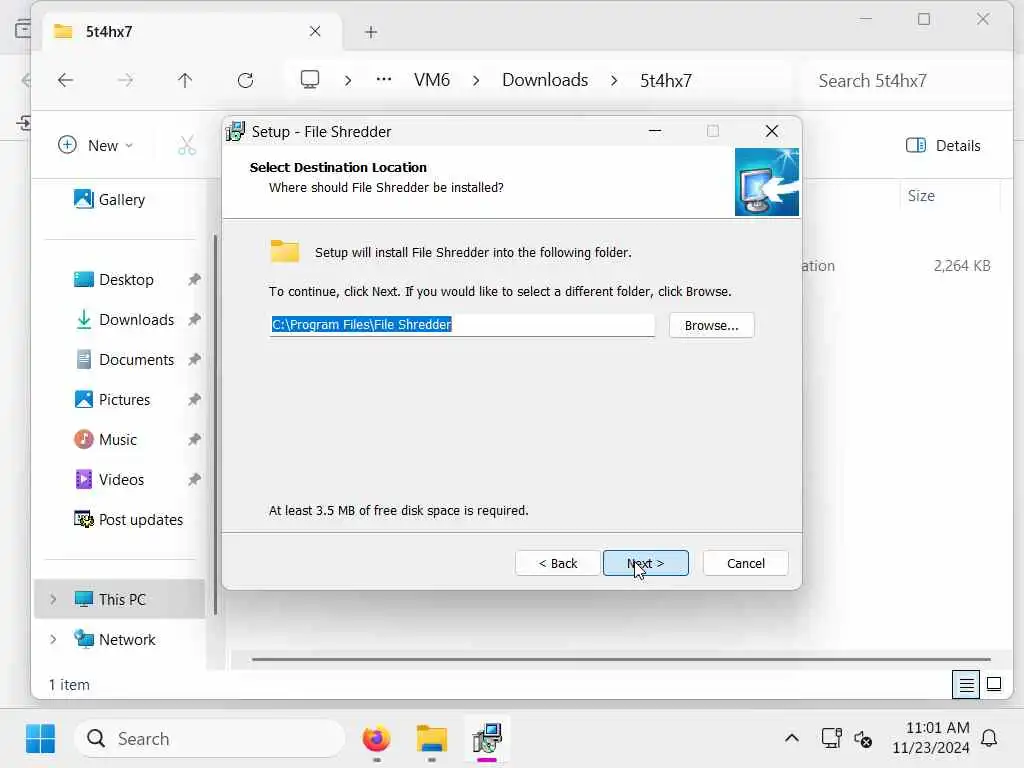Select VM6 in the address breadcrumb
Screen dimensions: 1024x768
coord(432,80)
